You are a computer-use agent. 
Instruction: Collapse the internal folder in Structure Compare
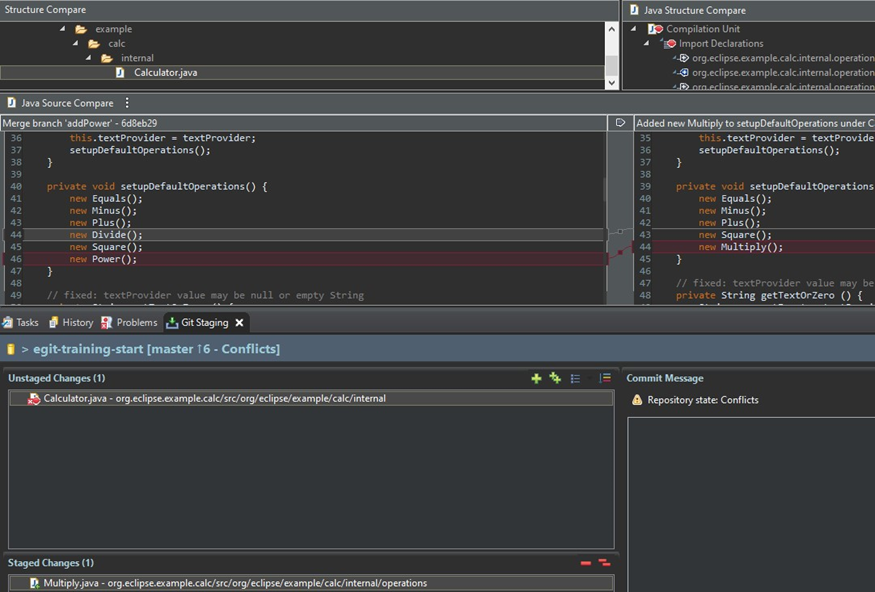coord(88,58)
